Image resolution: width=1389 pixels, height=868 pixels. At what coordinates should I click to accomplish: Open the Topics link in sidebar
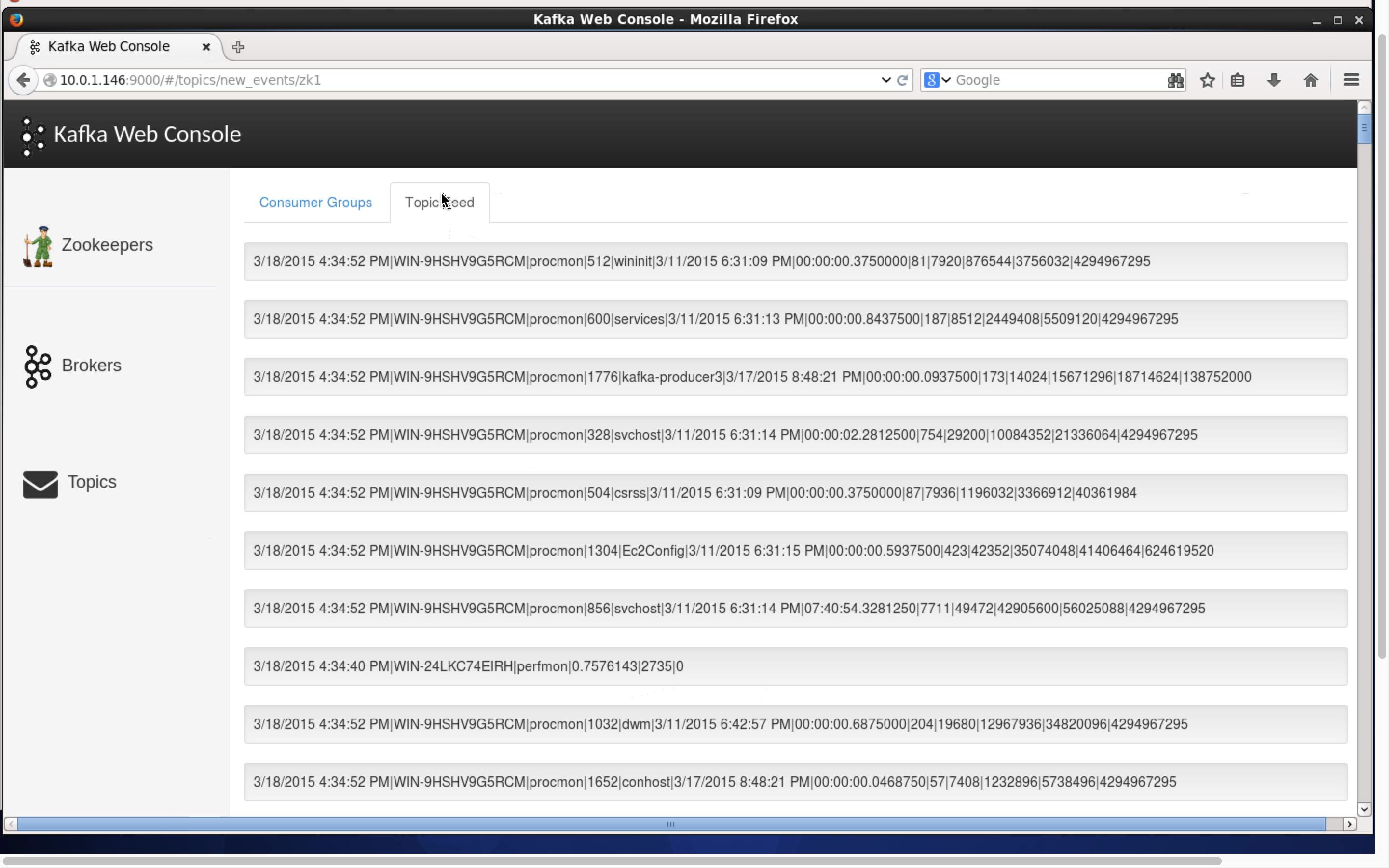(x=92, y=482)
